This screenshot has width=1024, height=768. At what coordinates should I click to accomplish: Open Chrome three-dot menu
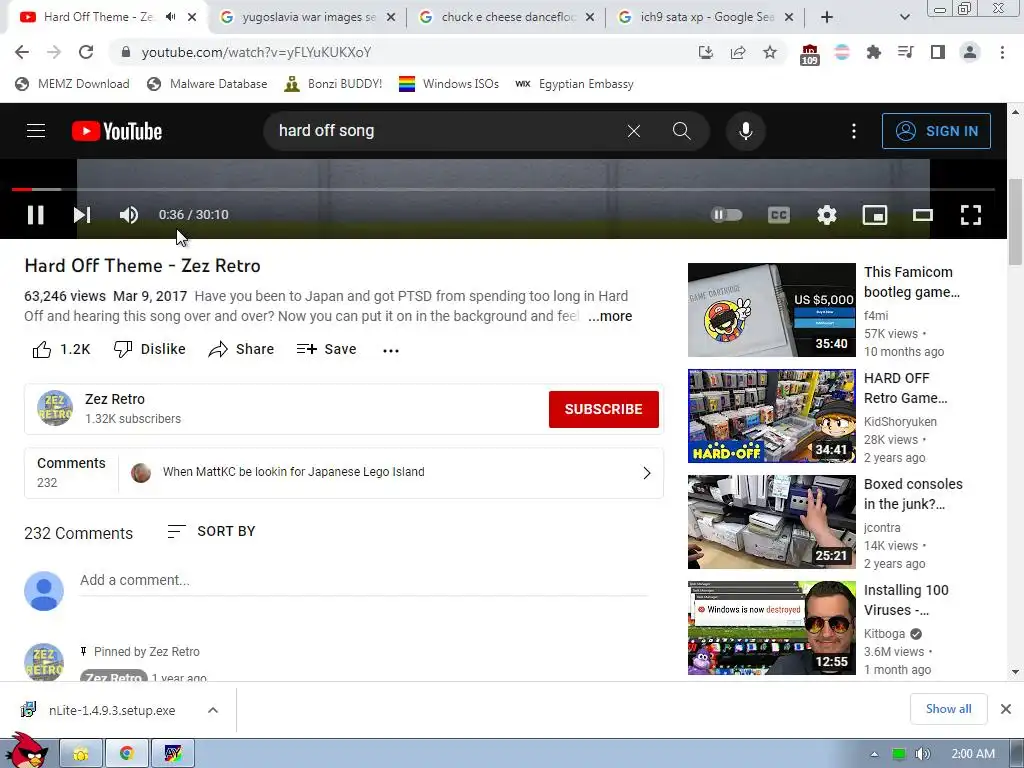1002,52
